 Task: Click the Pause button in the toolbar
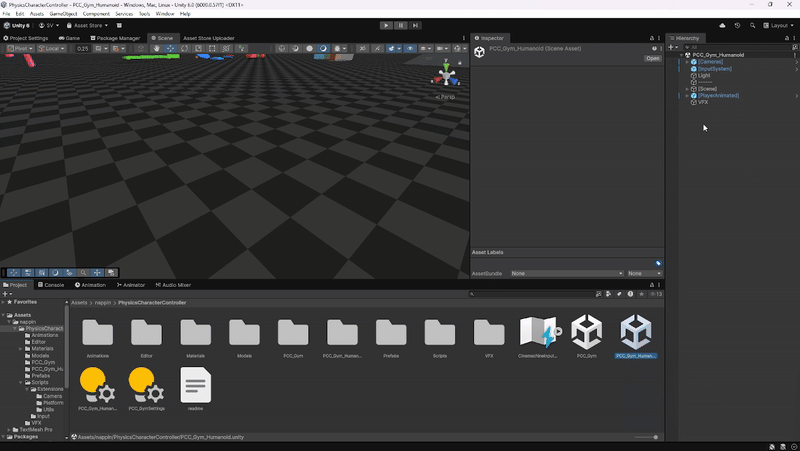click(401, 25)
